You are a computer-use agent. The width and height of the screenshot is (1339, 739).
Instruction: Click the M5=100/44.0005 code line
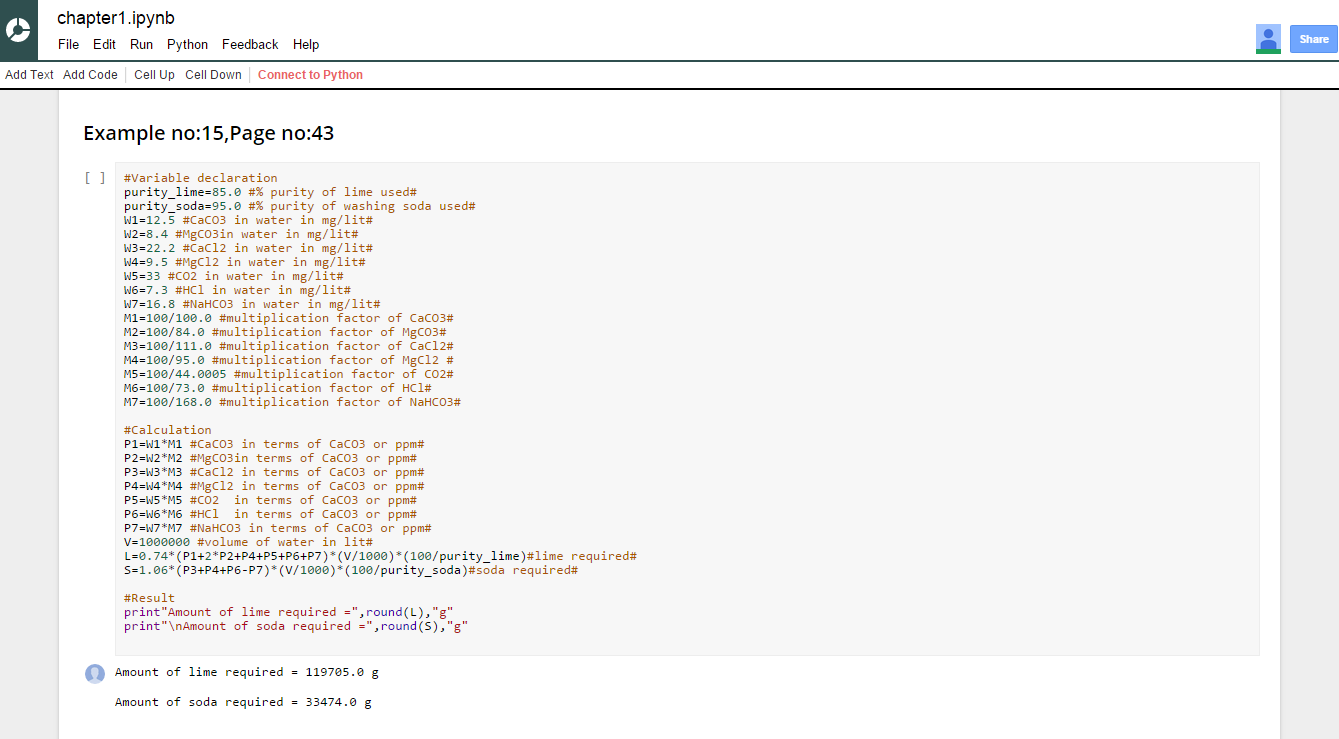tap(289, 374)
